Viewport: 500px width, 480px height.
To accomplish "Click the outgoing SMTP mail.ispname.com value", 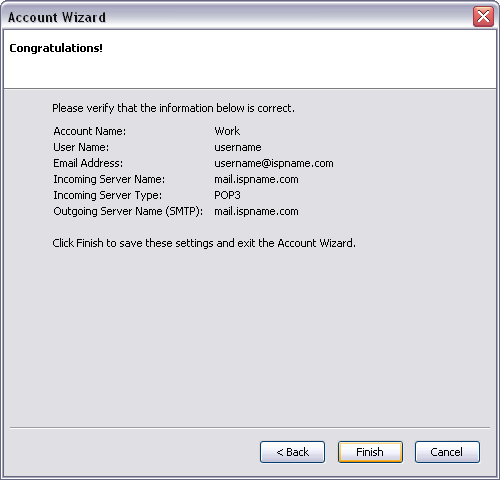I will (256, 211).
